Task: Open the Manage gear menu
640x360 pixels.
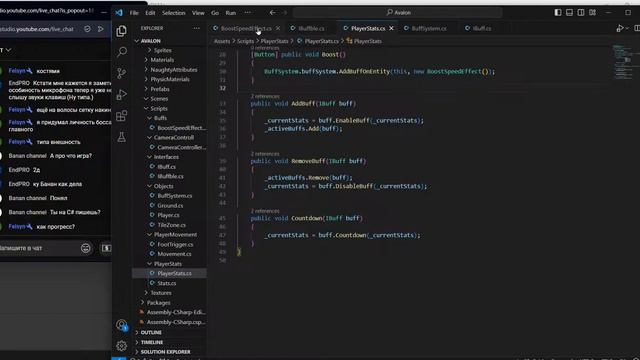Action: click(x=122, y=346)
